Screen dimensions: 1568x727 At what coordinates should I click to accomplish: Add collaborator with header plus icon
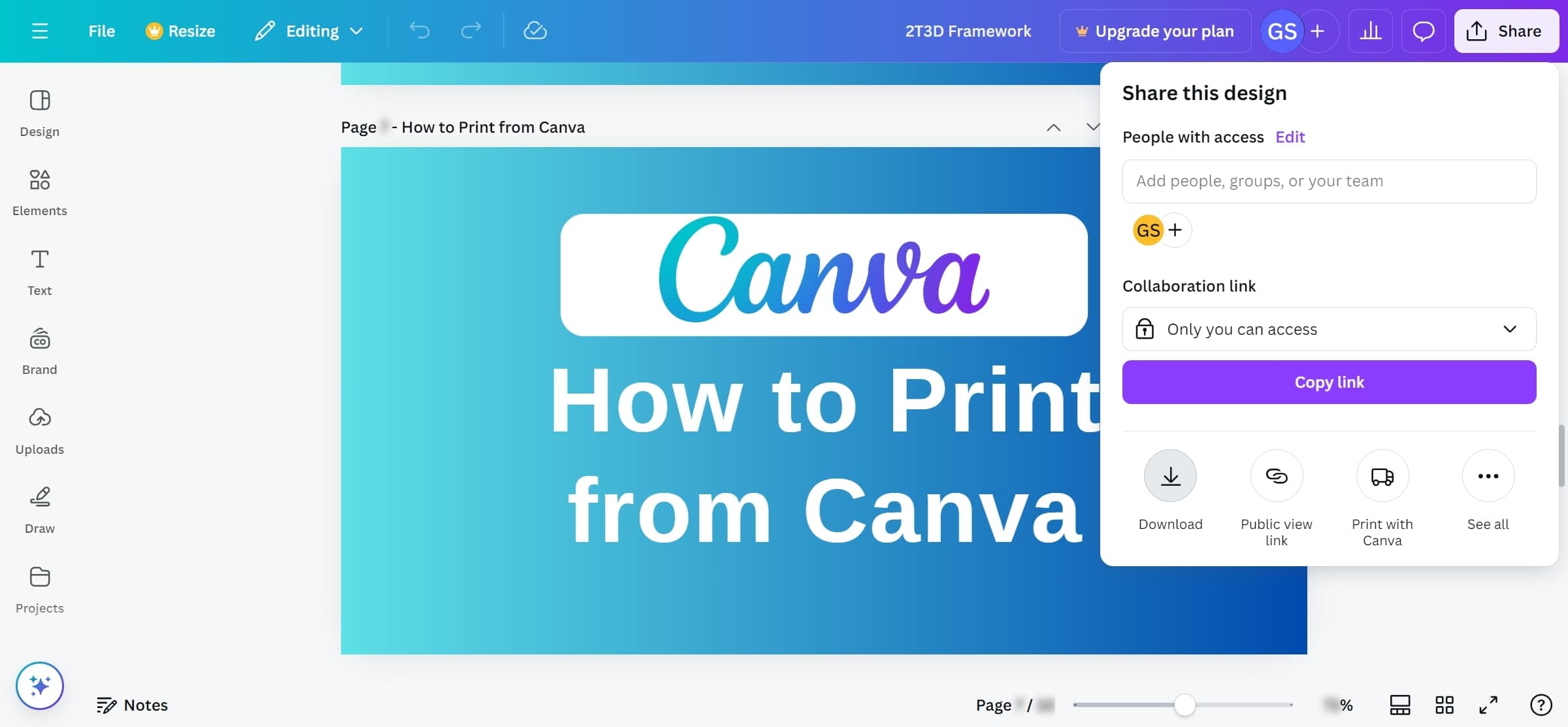click(x=1318, y=31)
